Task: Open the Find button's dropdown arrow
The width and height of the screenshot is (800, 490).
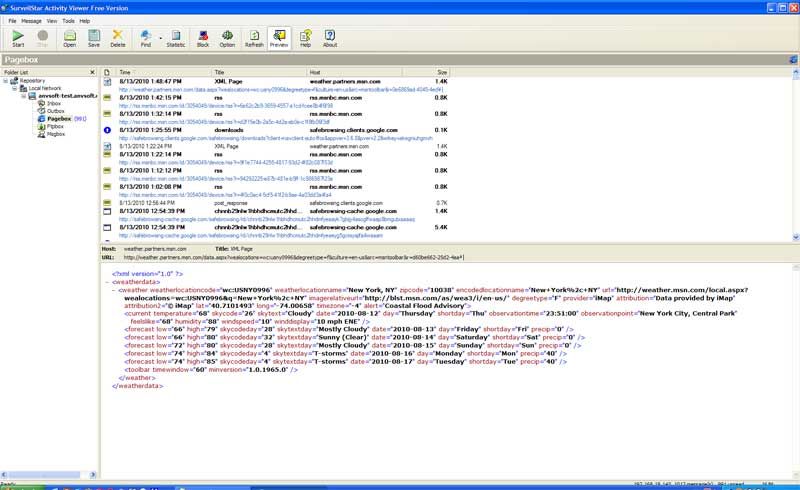Action: click(160, 38)
